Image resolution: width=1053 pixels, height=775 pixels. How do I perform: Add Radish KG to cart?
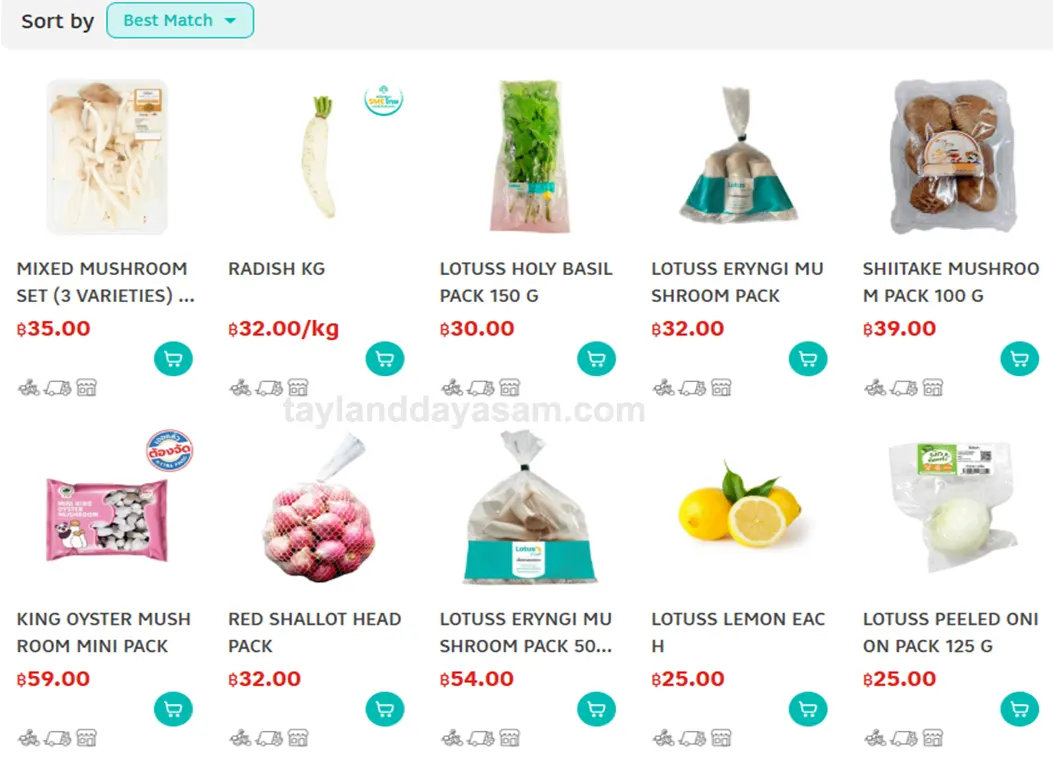385,359
